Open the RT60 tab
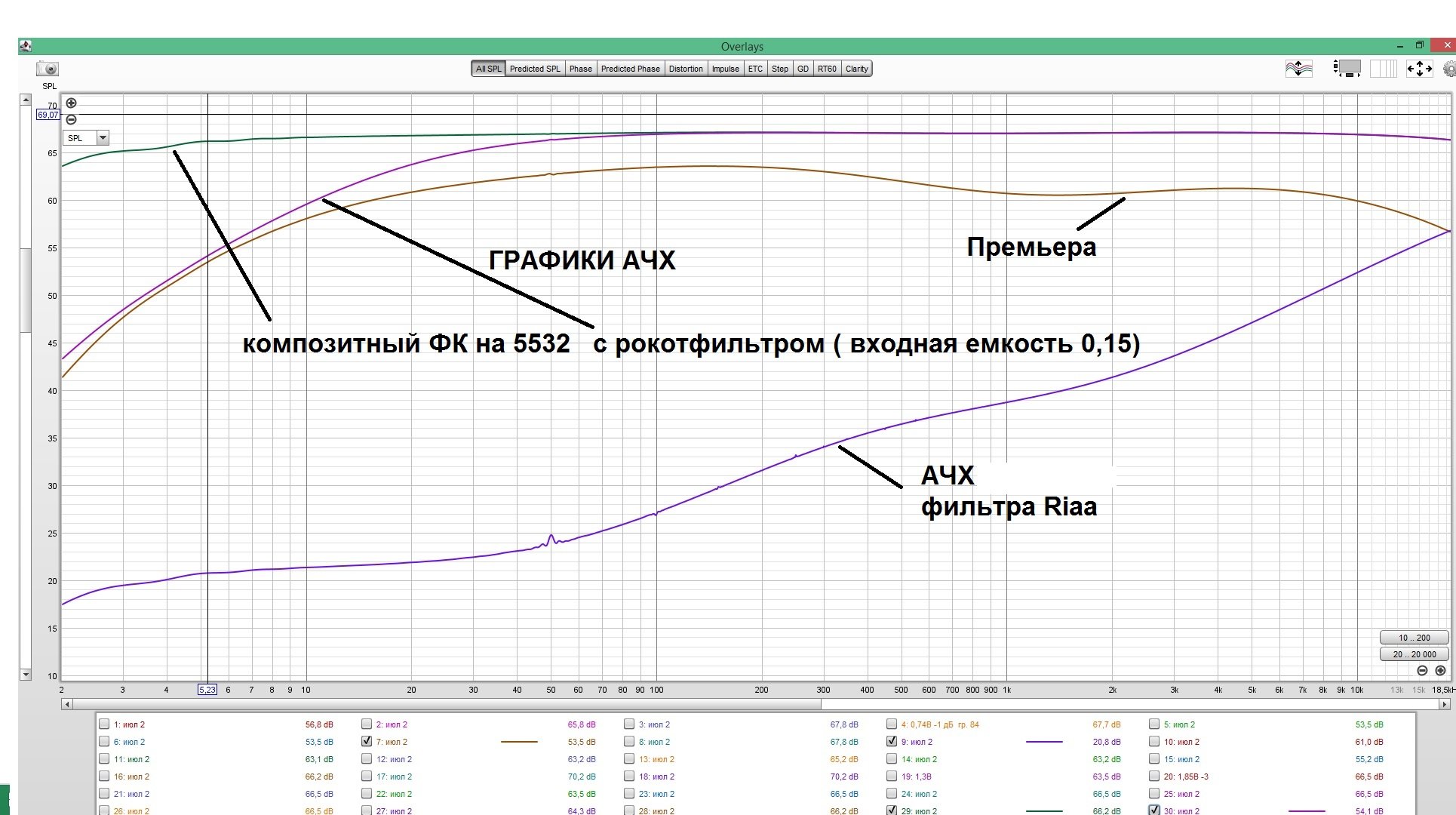Screen dimensions: 1456x815 [827, 69]
